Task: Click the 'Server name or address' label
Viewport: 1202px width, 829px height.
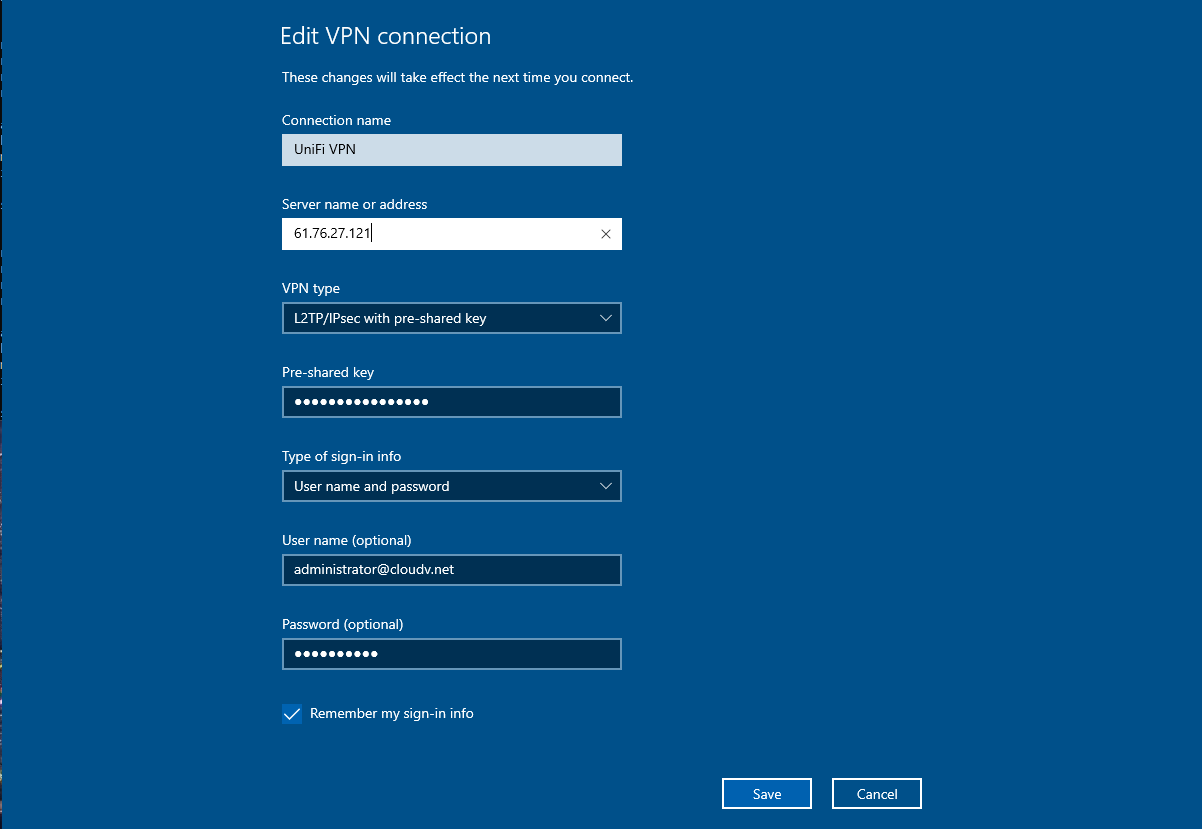Action: point(355,204)
